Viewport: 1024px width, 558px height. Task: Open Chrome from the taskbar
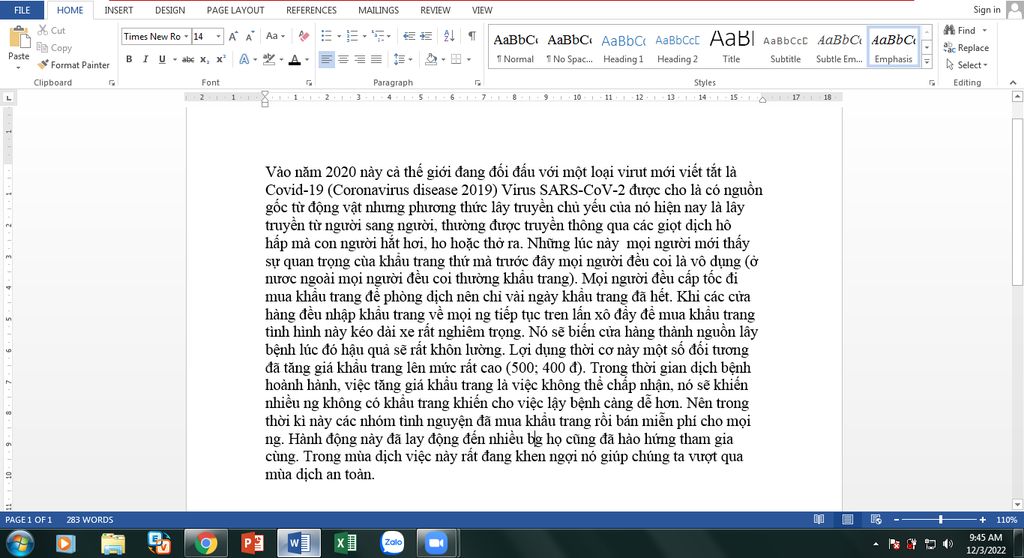click(206, 543)
